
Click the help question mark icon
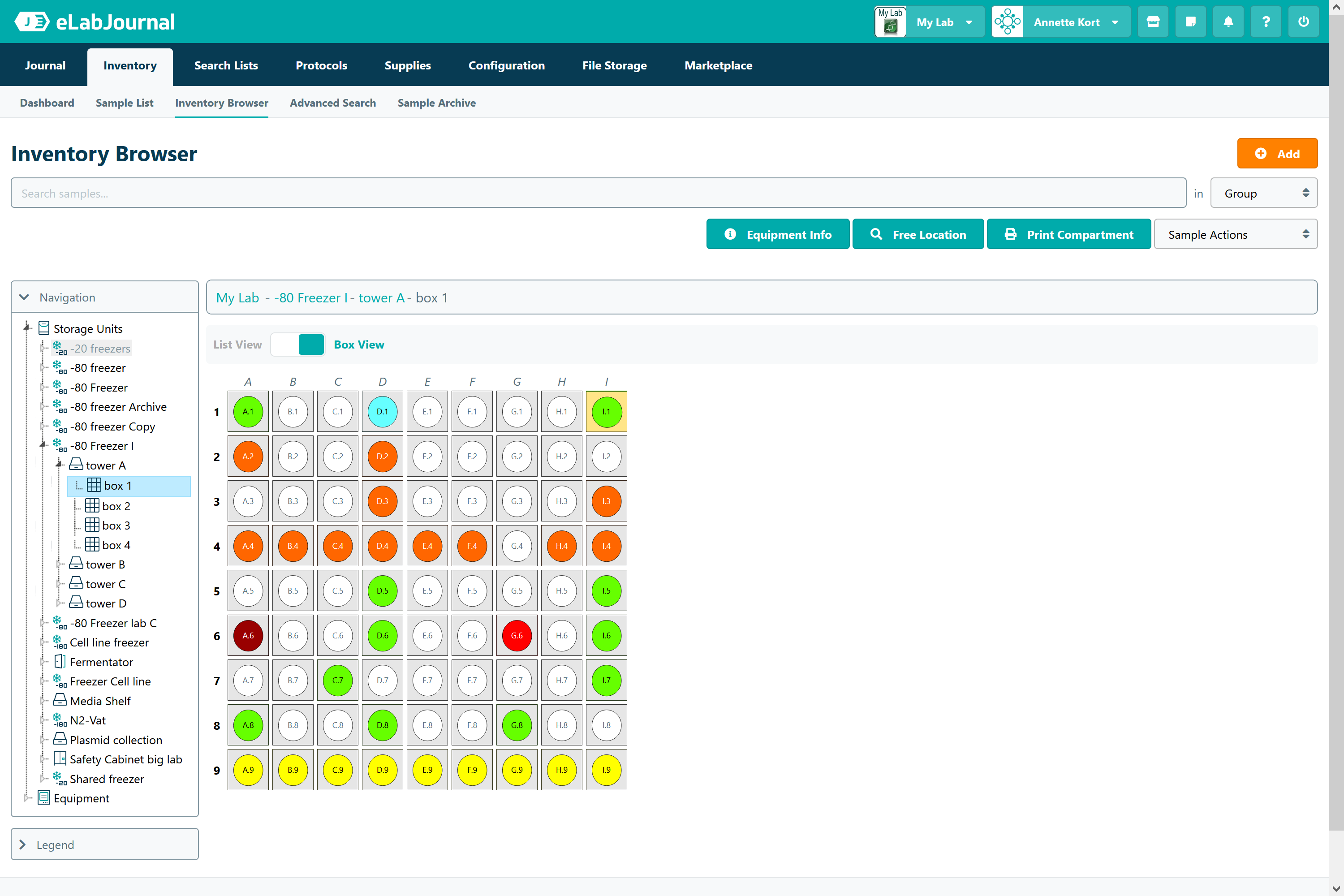pyautogui.click(x=1266, y=22)
